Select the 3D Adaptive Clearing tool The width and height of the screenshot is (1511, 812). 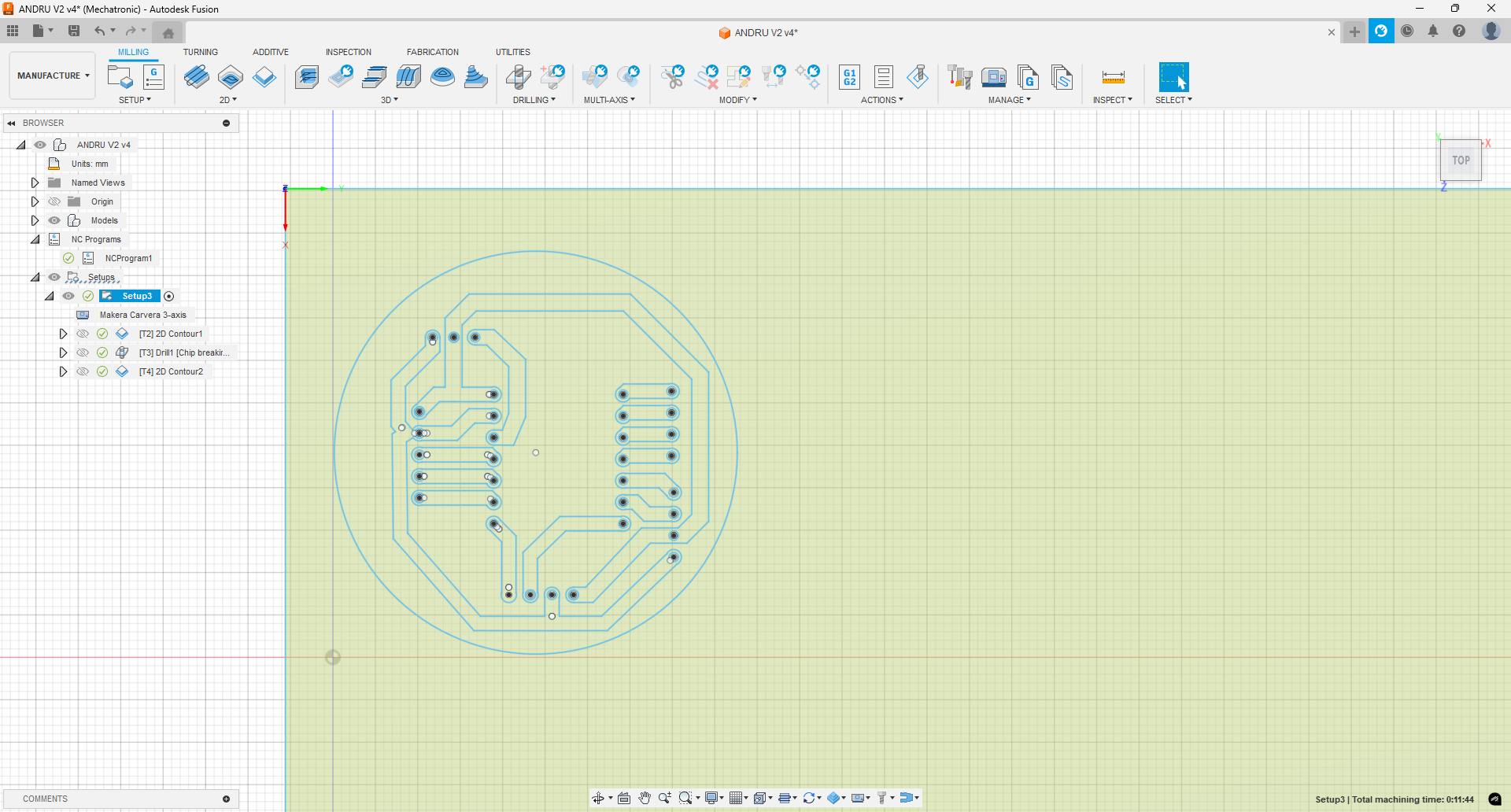(307, 77)
